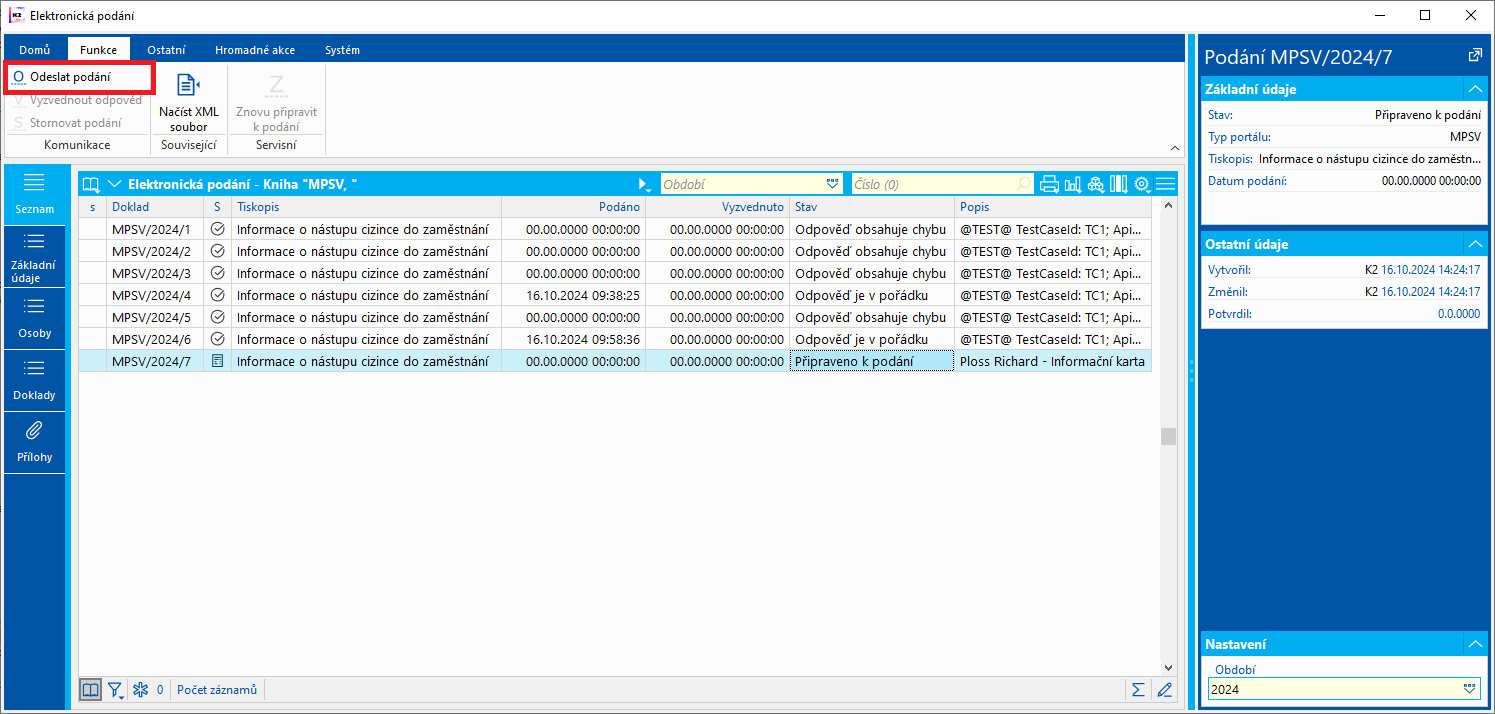Click the Popis column header

(1052, 207)
